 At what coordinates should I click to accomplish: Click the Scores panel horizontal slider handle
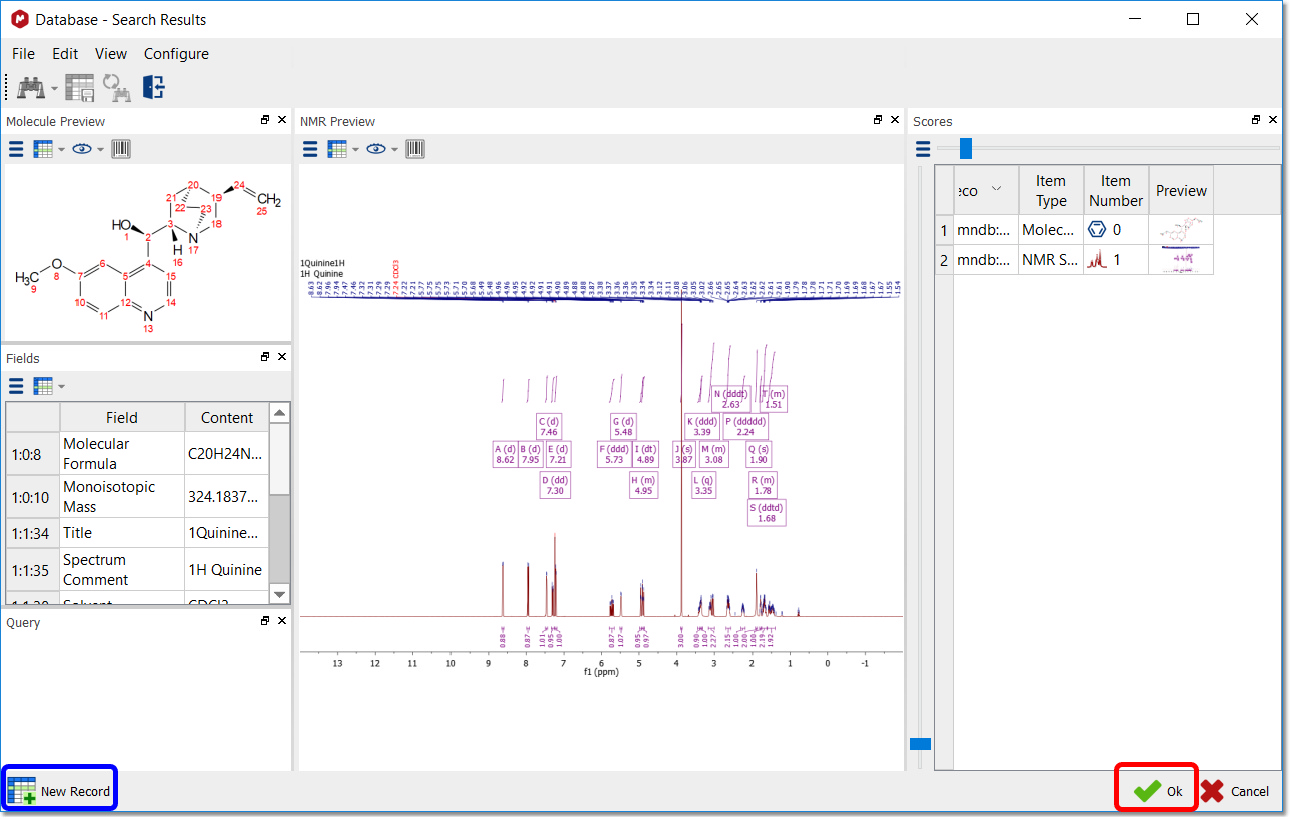pos(965,148)
